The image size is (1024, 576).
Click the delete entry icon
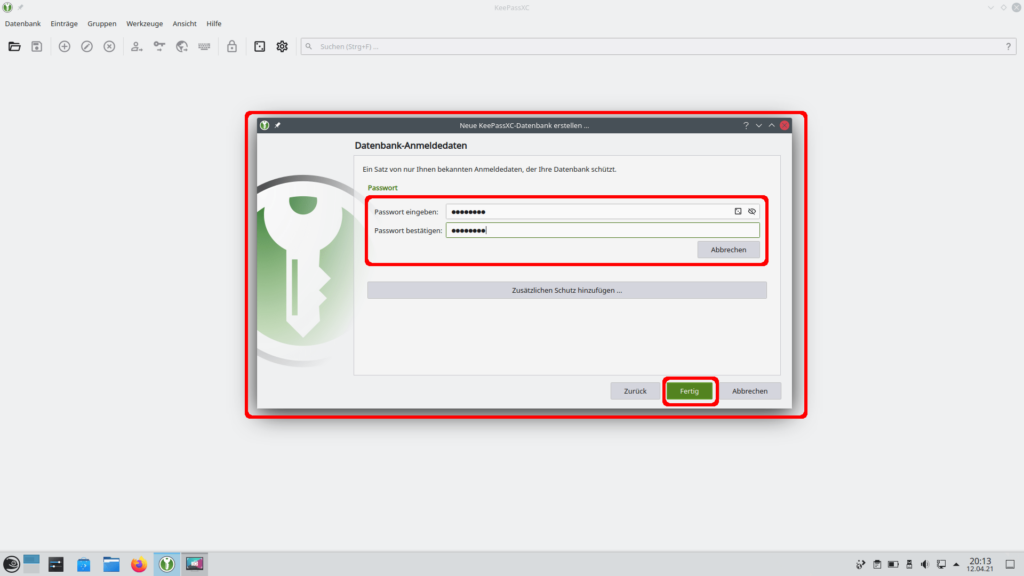click(109, 46)
